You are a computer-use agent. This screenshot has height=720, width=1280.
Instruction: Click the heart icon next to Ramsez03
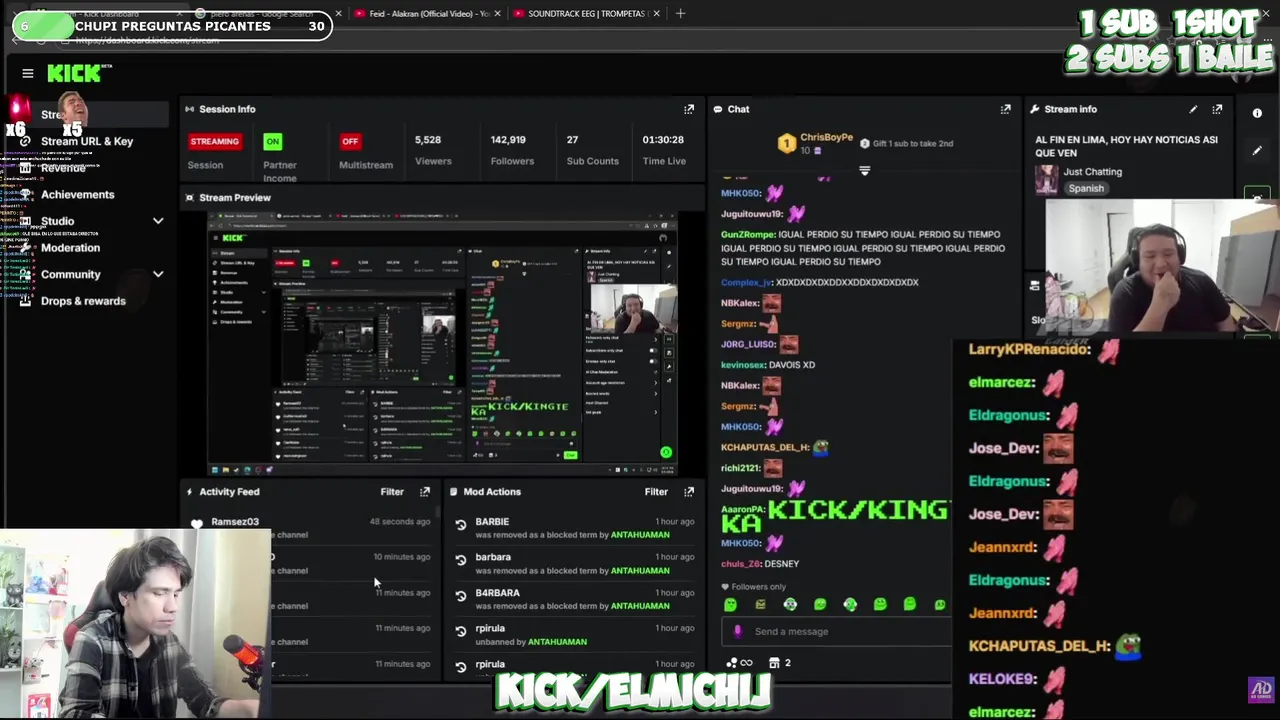point(197,523)
